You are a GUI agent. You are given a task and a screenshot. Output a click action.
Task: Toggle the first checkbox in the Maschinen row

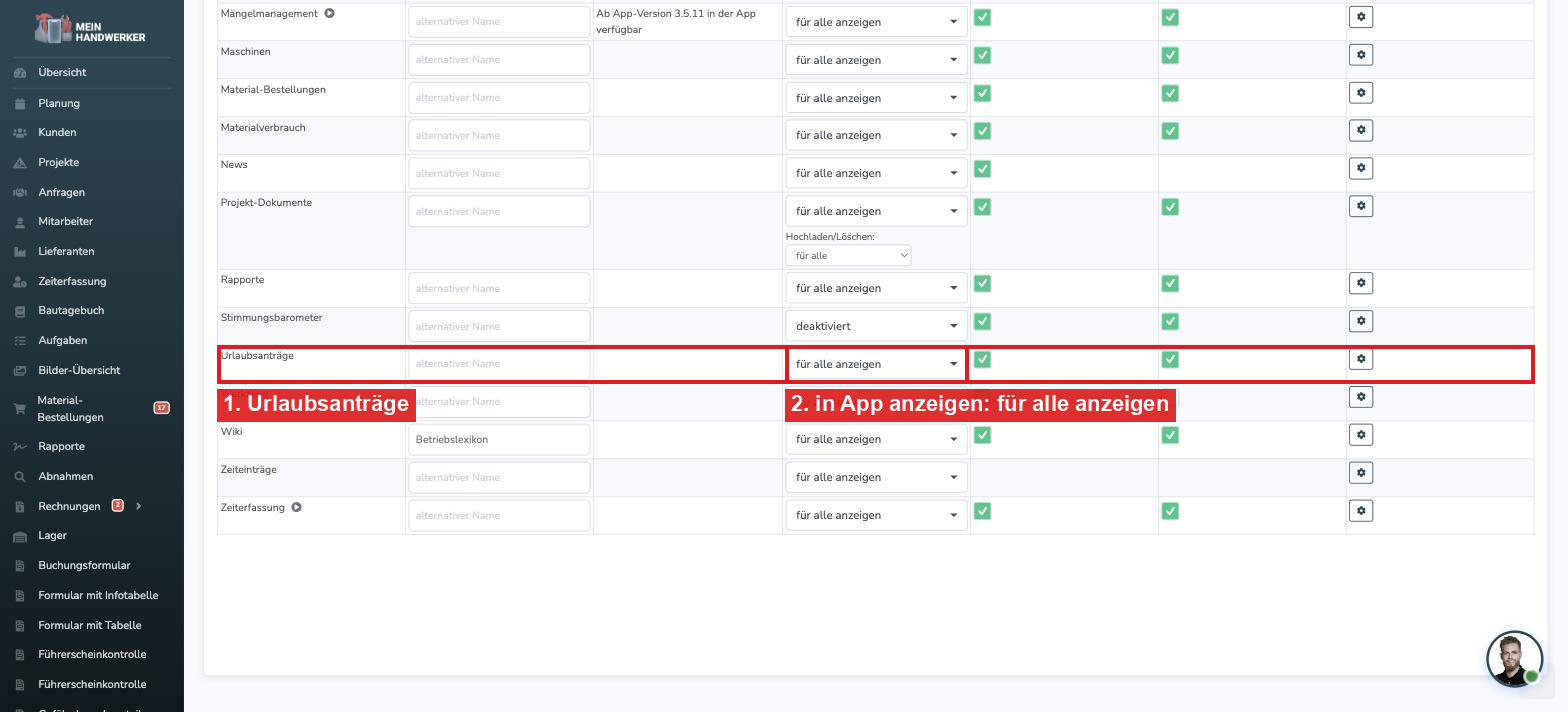pyautogui.click(x=982, y=55)
